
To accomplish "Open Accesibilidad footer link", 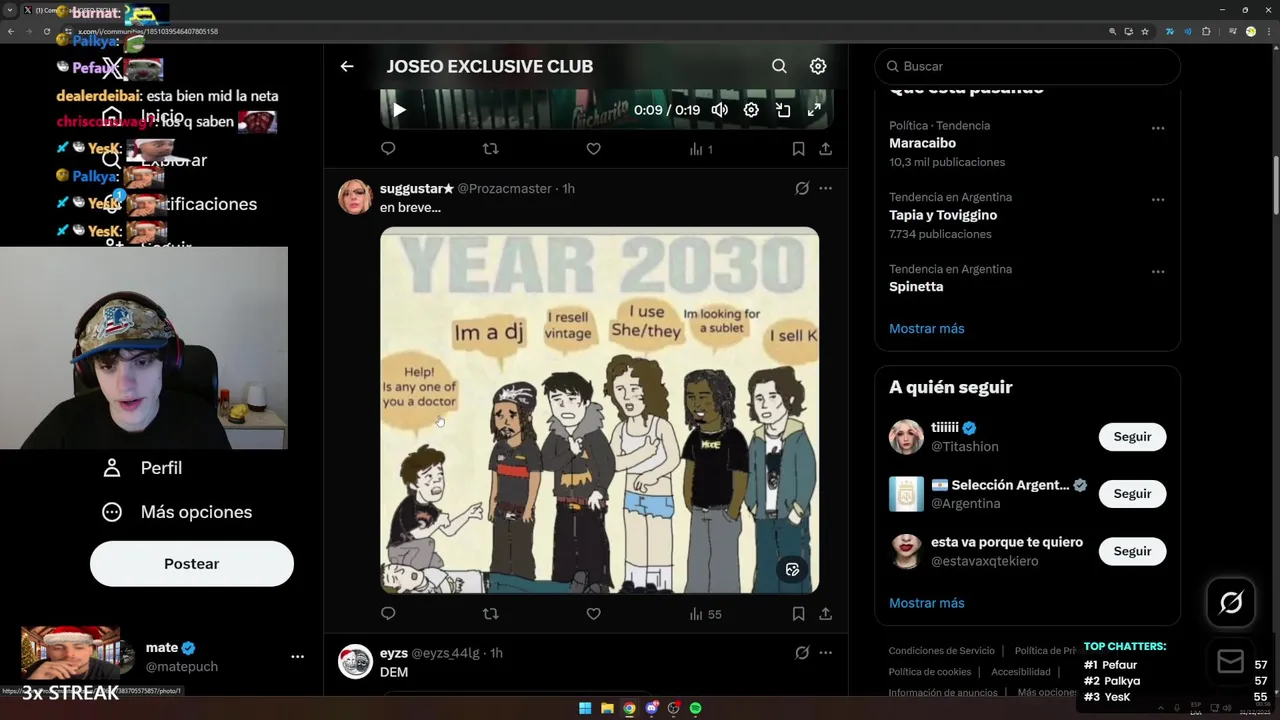I will click(1021, 672).
